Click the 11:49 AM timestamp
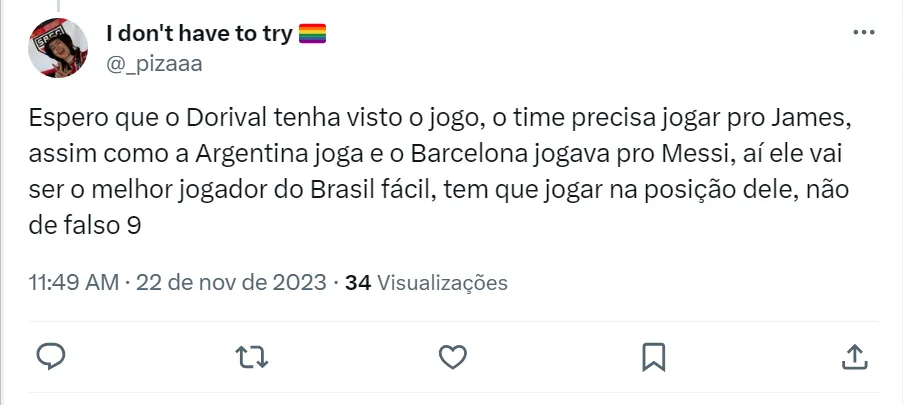The height and width of the screenshot is (405, 903). coord(73,283)
